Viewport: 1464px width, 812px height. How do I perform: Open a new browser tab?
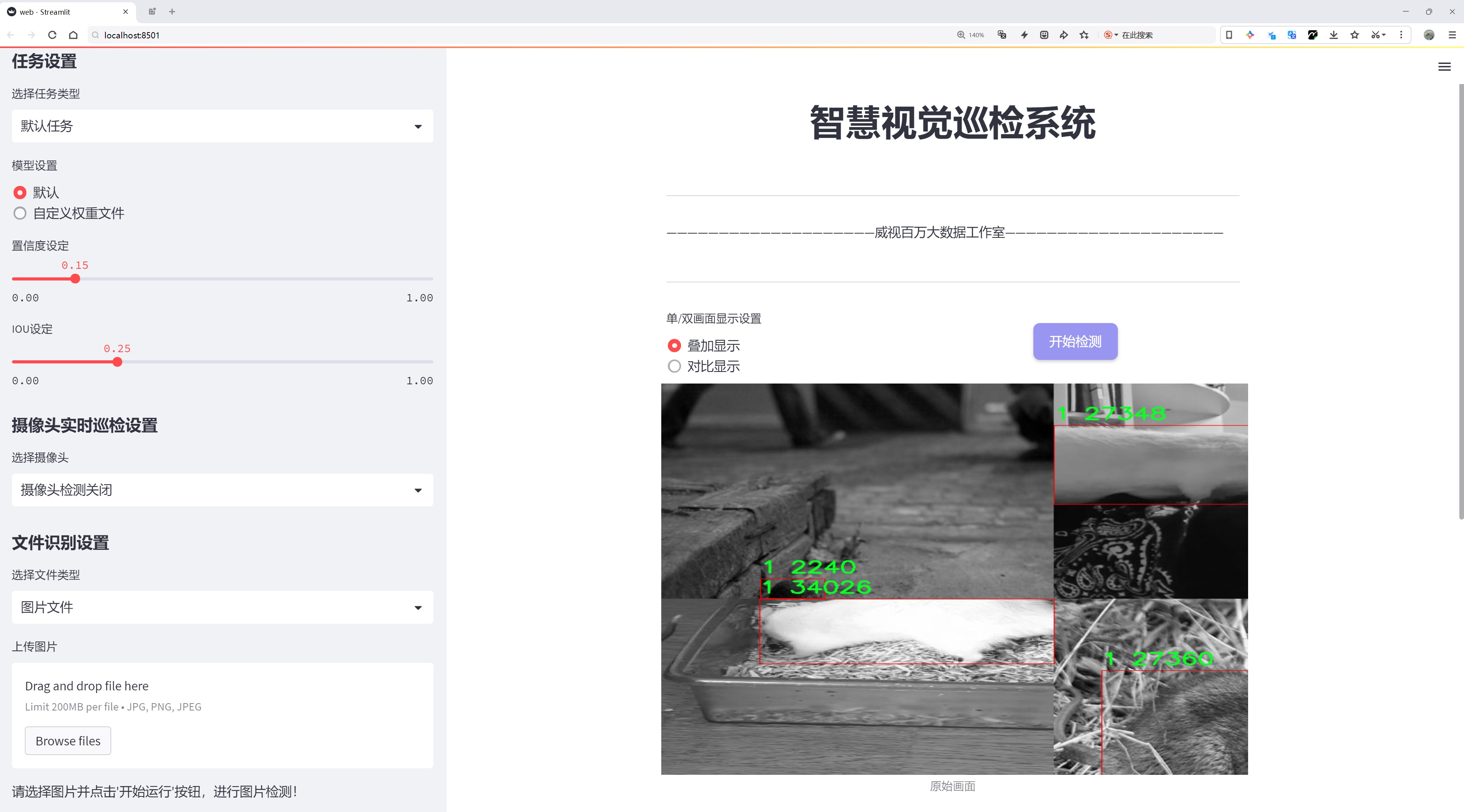click(x=172, y=11)
